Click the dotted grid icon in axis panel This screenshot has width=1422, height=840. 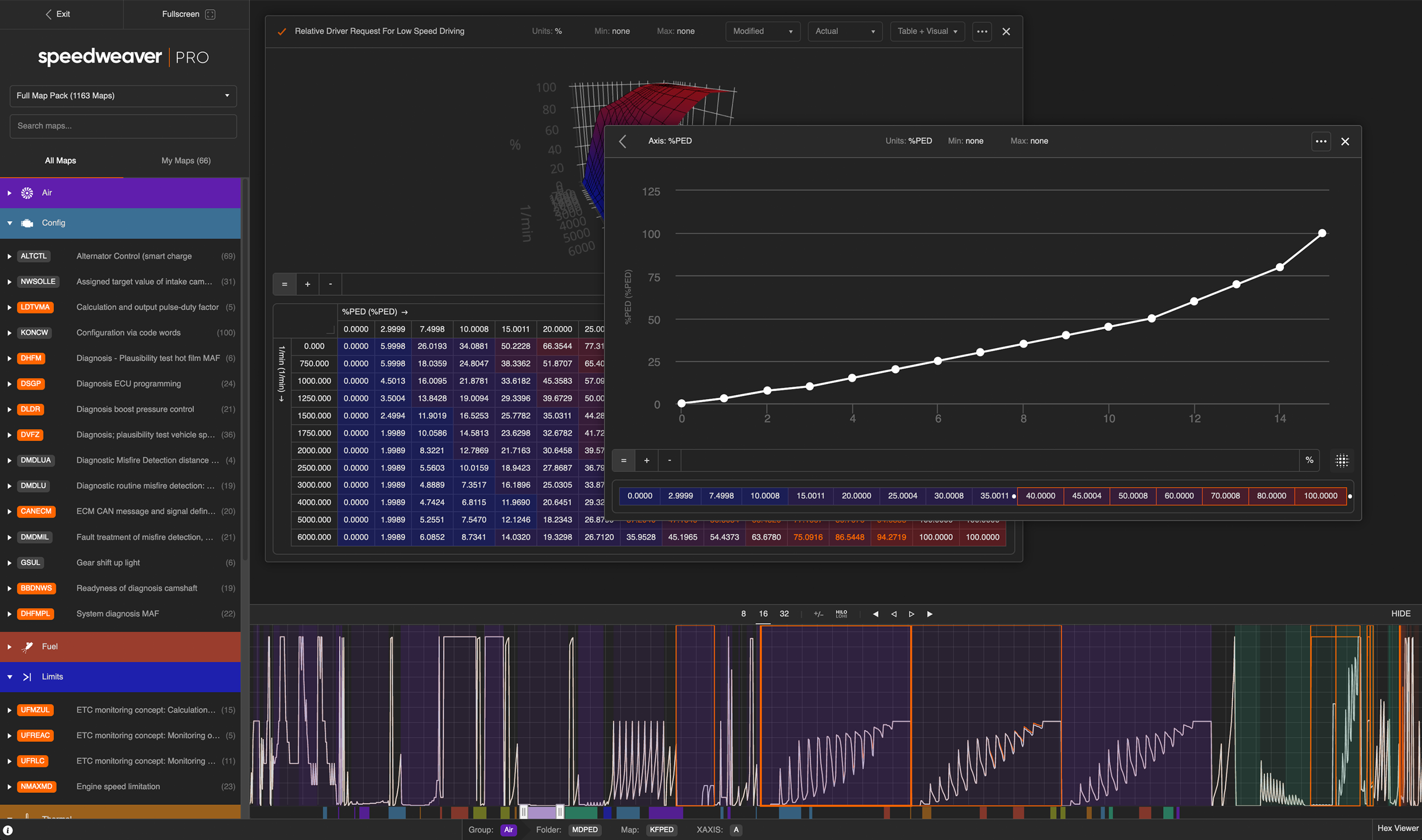point(1342,460)
